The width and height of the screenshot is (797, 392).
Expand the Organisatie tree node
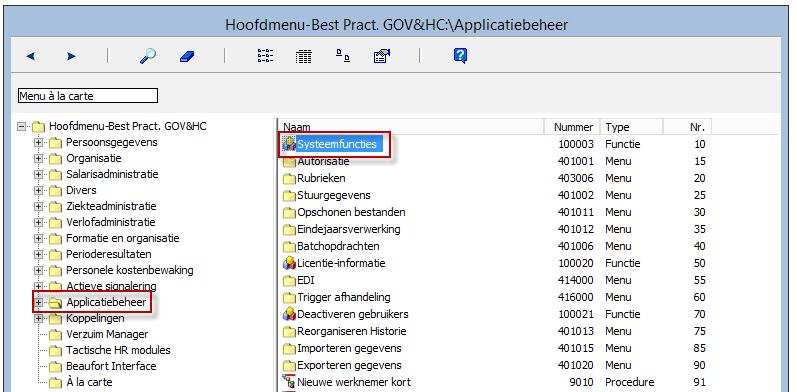38,158
